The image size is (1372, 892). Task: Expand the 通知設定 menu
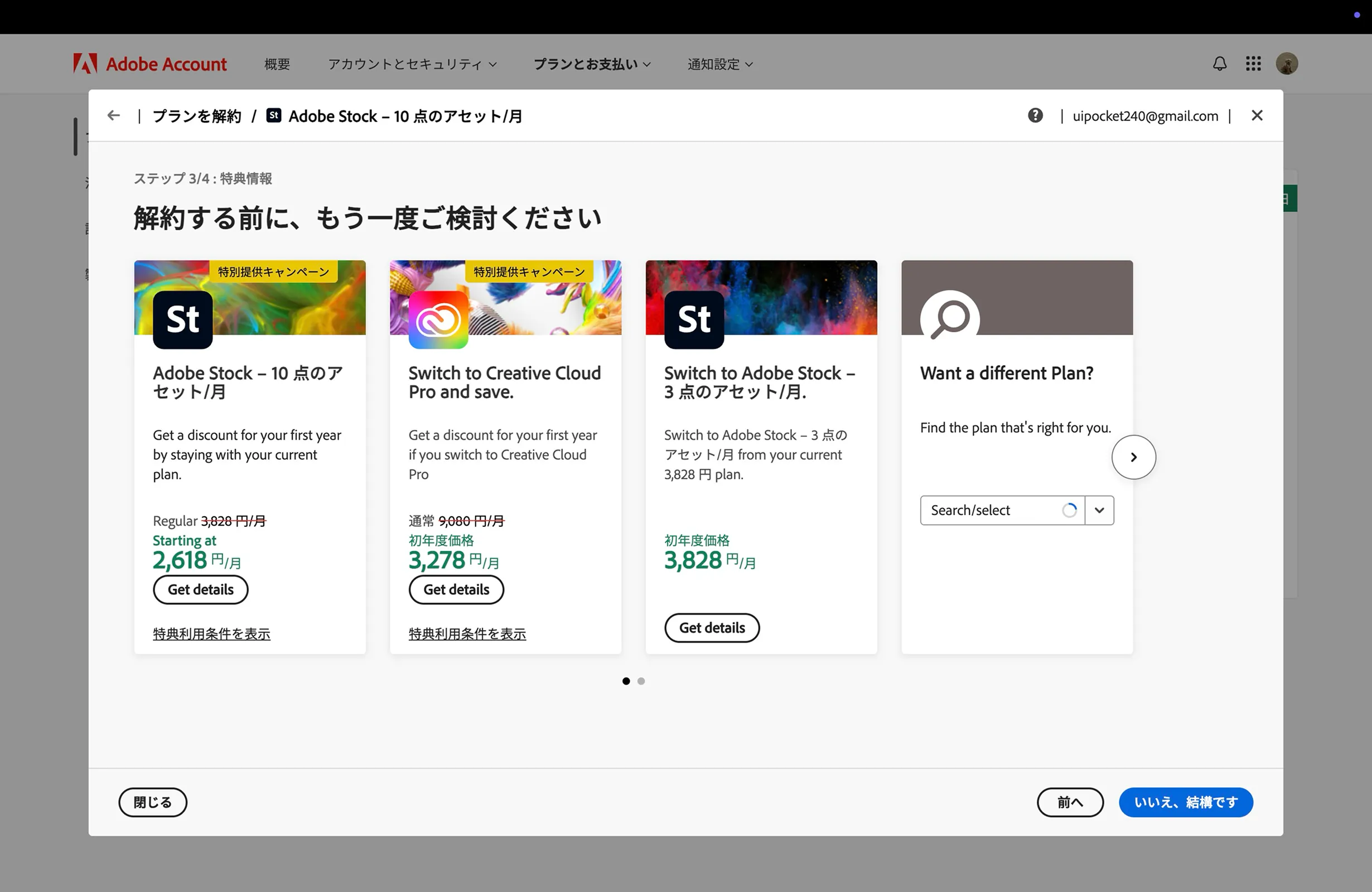[720, 64]
